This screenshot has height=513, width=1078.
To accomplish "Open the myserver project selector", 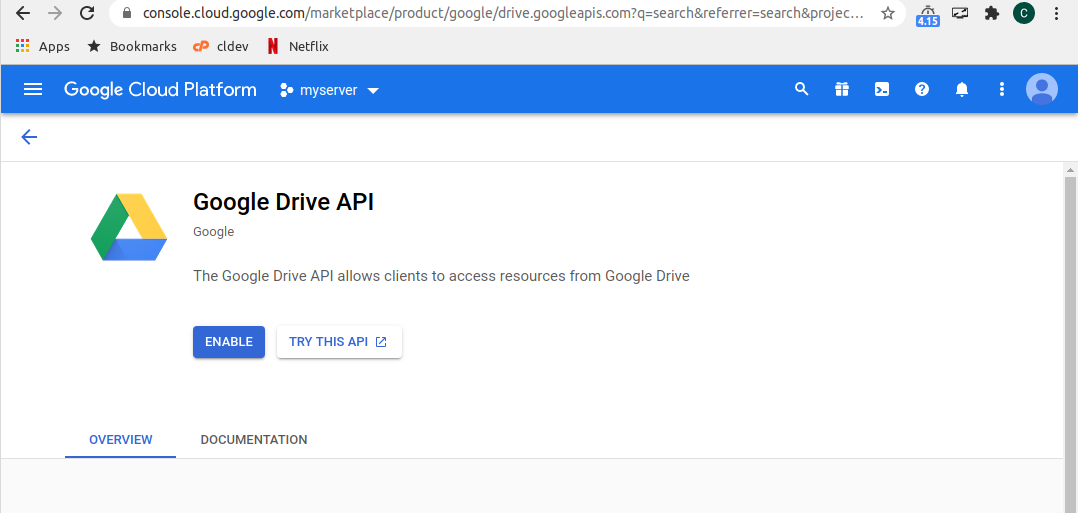I will (x=329, y=90).
